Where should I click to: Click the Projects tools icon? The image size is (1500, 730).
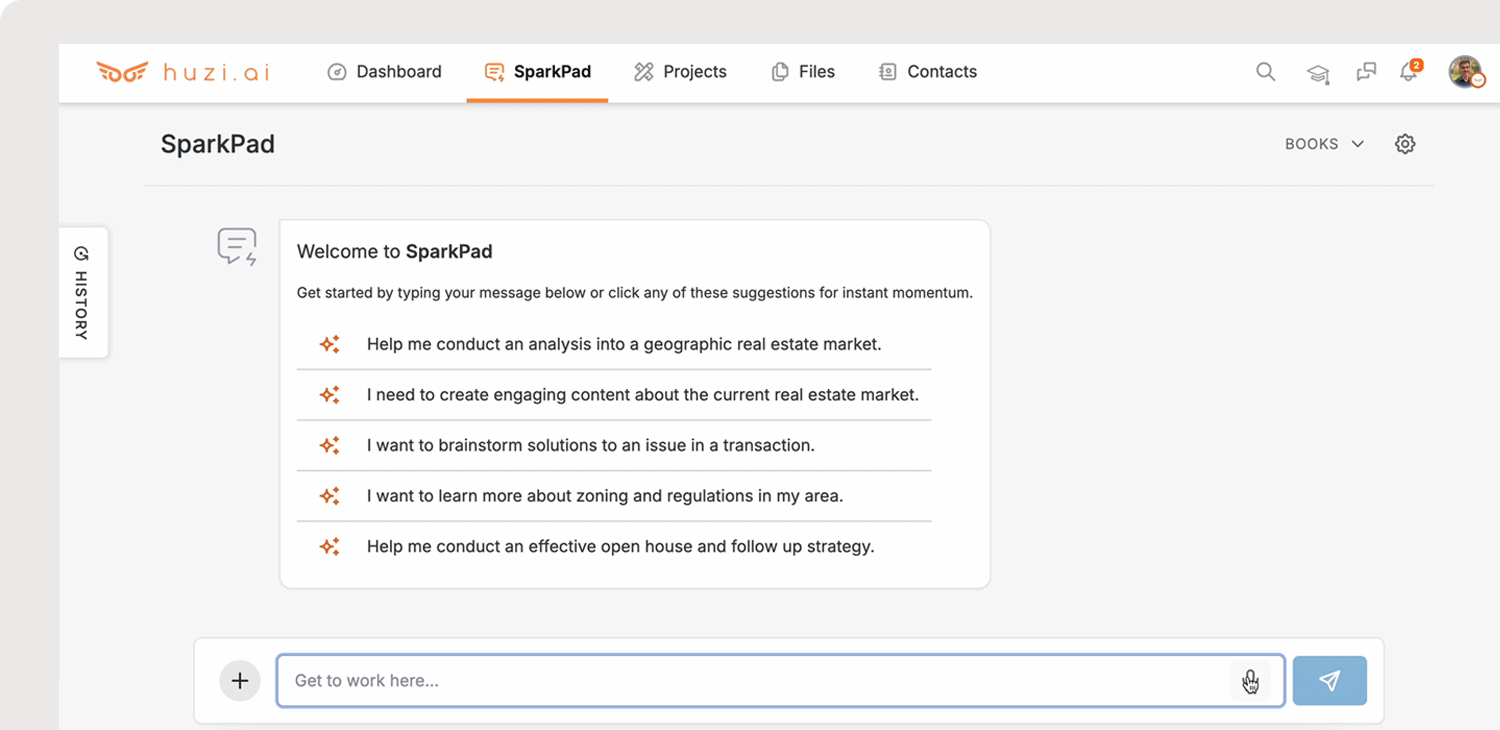click(644, 72)
